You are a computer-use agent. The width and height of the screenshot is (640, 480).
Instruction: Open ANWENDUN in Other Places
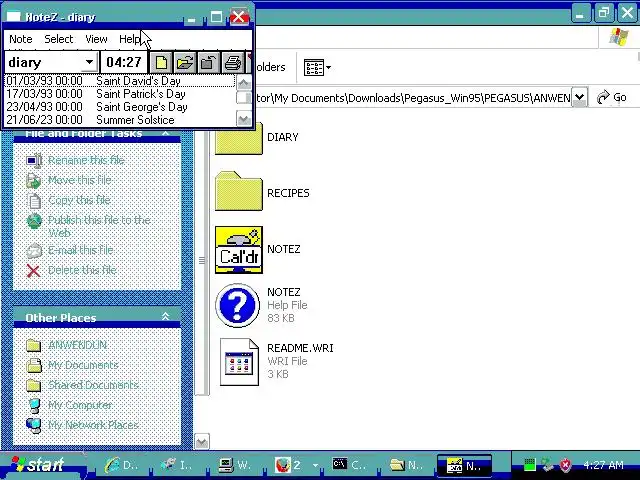coord(78,345)
